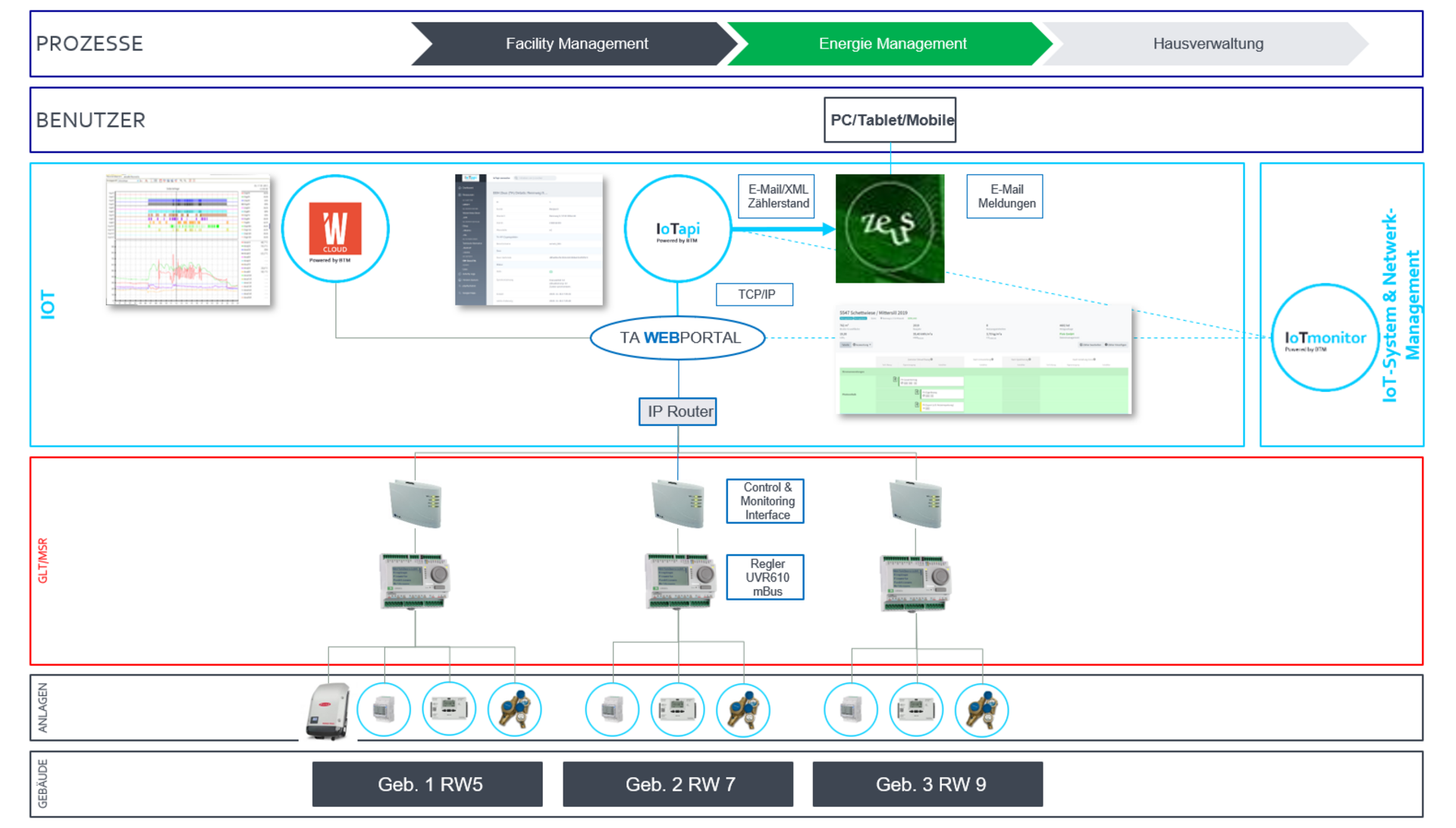The image size is (1456, 828).
Task: Click the leftmost Control & Monitoring Interface device
Action: tap(415, 503)
